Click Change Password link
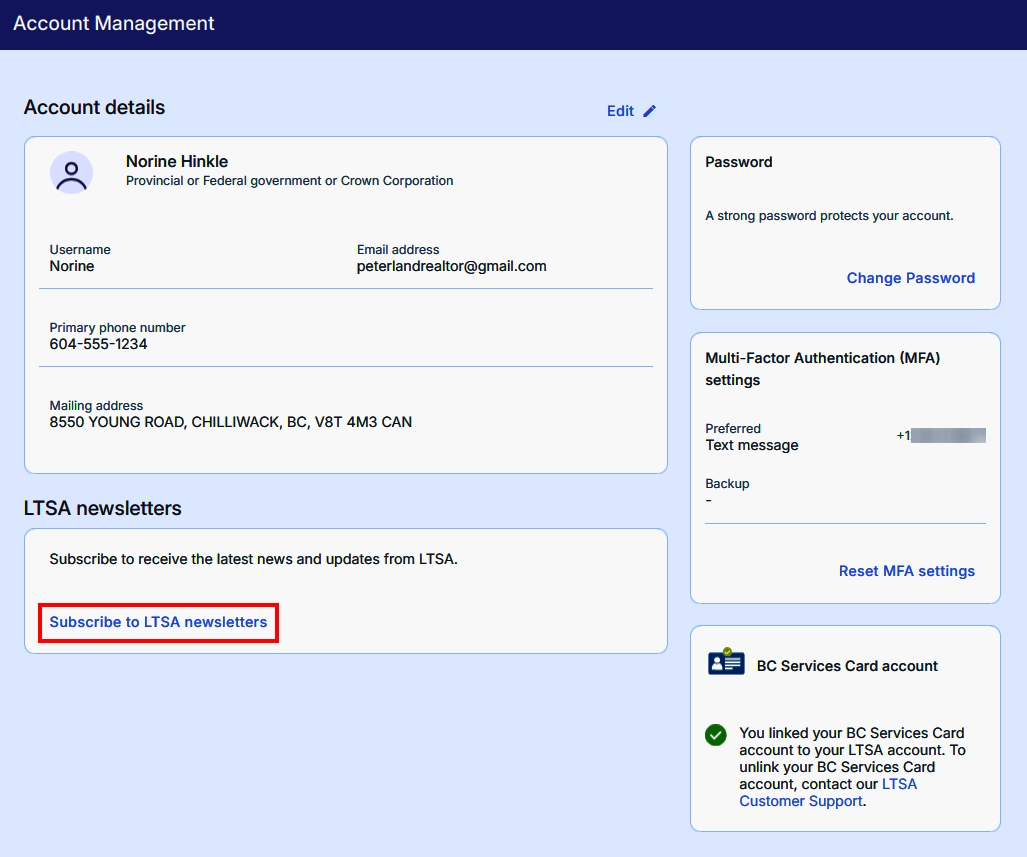Screen dimensions: 1027x857 (x=910, y=278)
